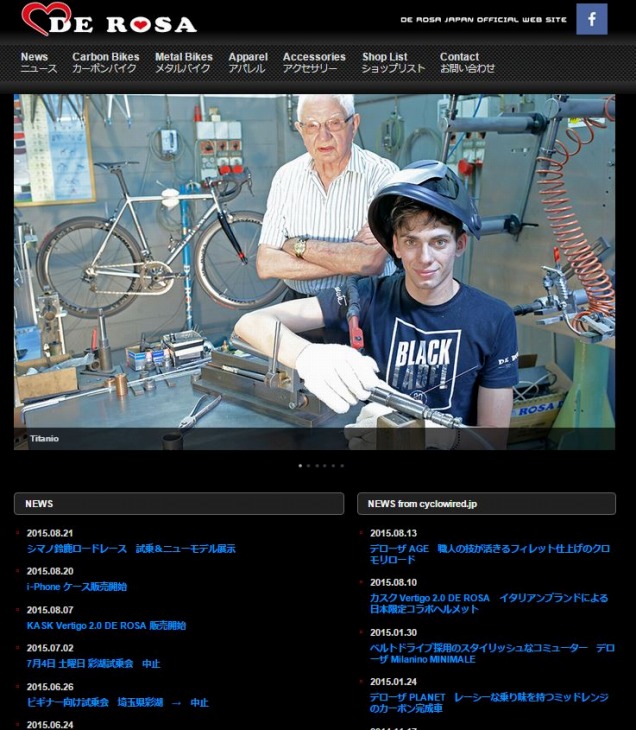The width and height of the screenshot is (636, 730).
Task: Click the 2015.08.13 date text
Action: tap(393, 533)
